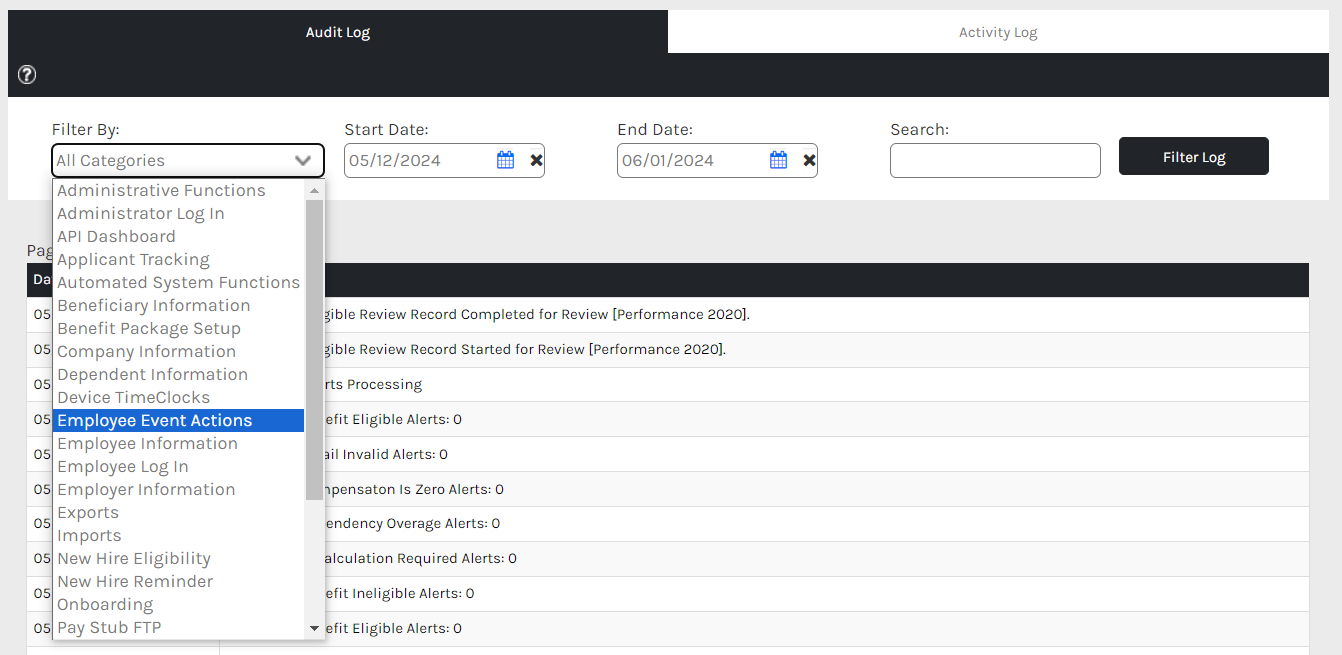Click the 'rts Processing' log entry
Viewport: 1342px width, 655px height.
tap(668, 384)
